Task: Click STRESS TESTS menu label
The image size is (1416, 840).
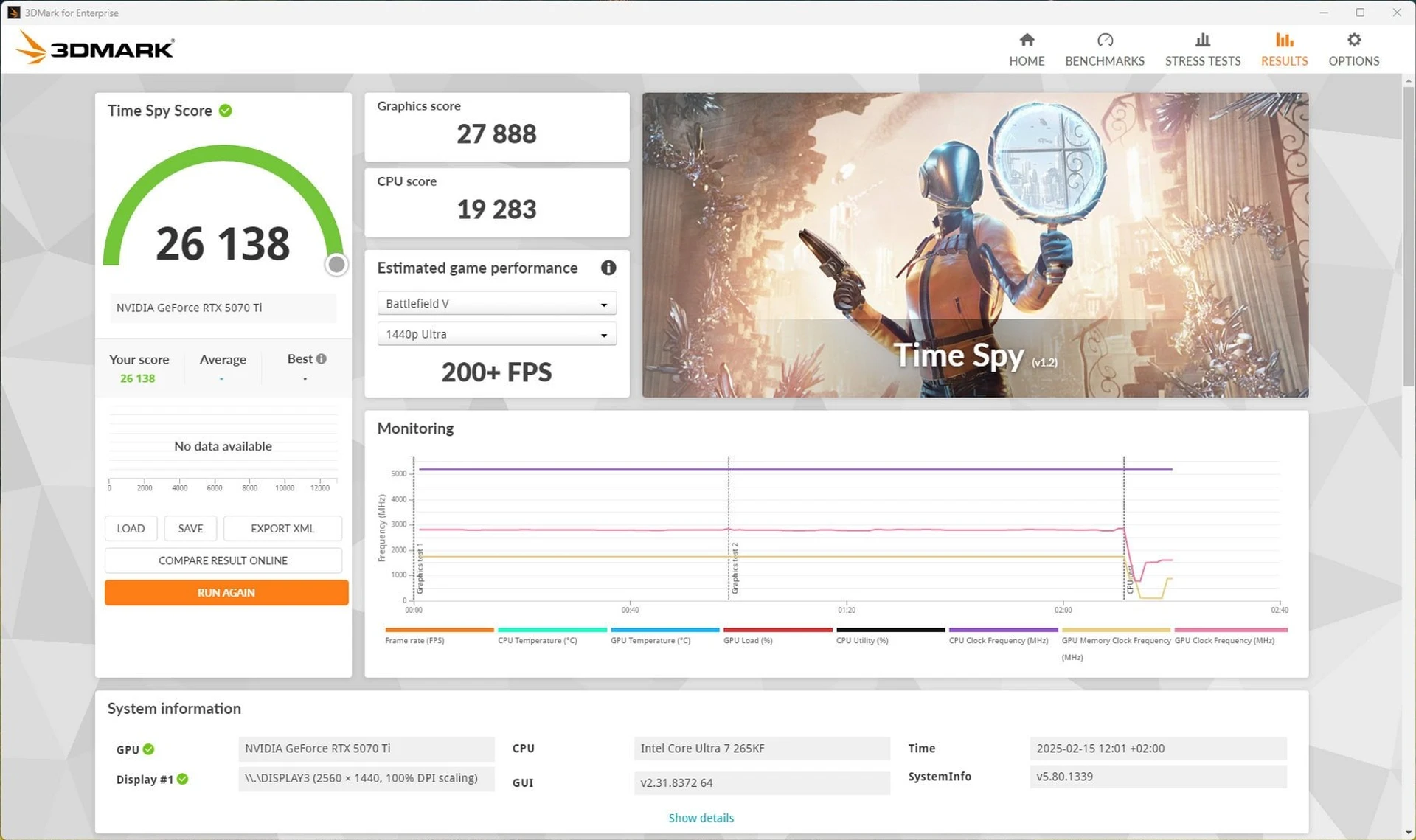Action: coord(1203,61)
